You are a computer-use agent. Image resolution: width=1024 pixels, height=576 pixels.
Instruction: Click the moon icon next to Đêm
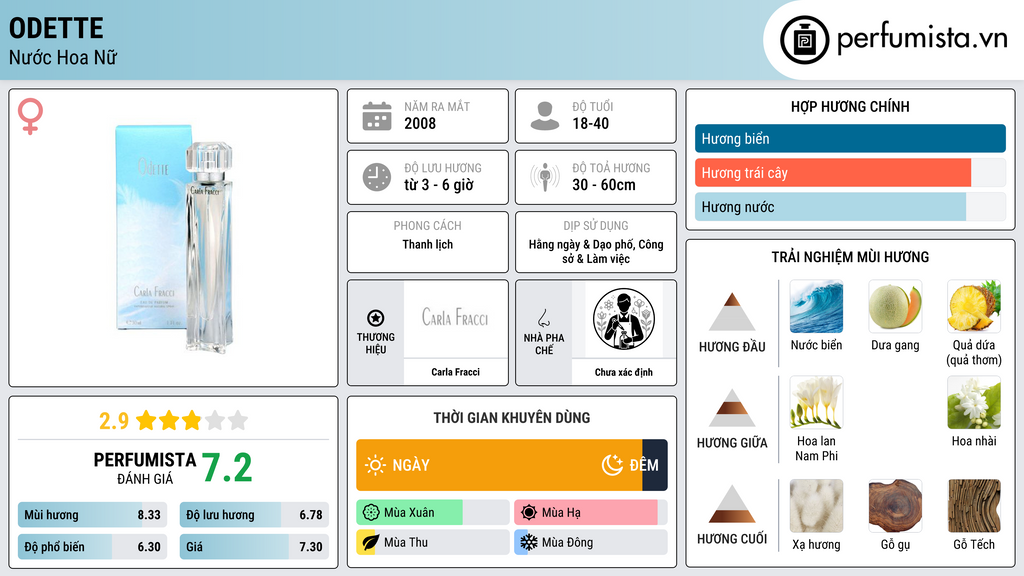[612, 465]
